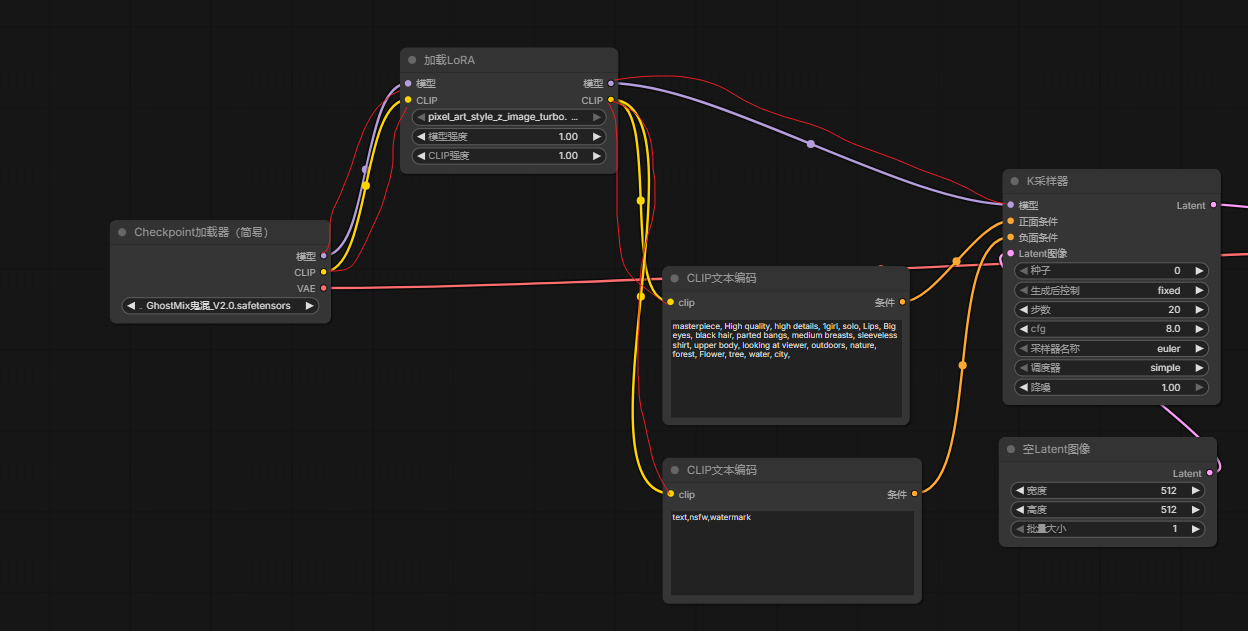Image resolution: width=1248 pixels, height=631 pixels.
Task: Decrease CLIP强度 with its left arrow
Action: click(x=422, y=156)
